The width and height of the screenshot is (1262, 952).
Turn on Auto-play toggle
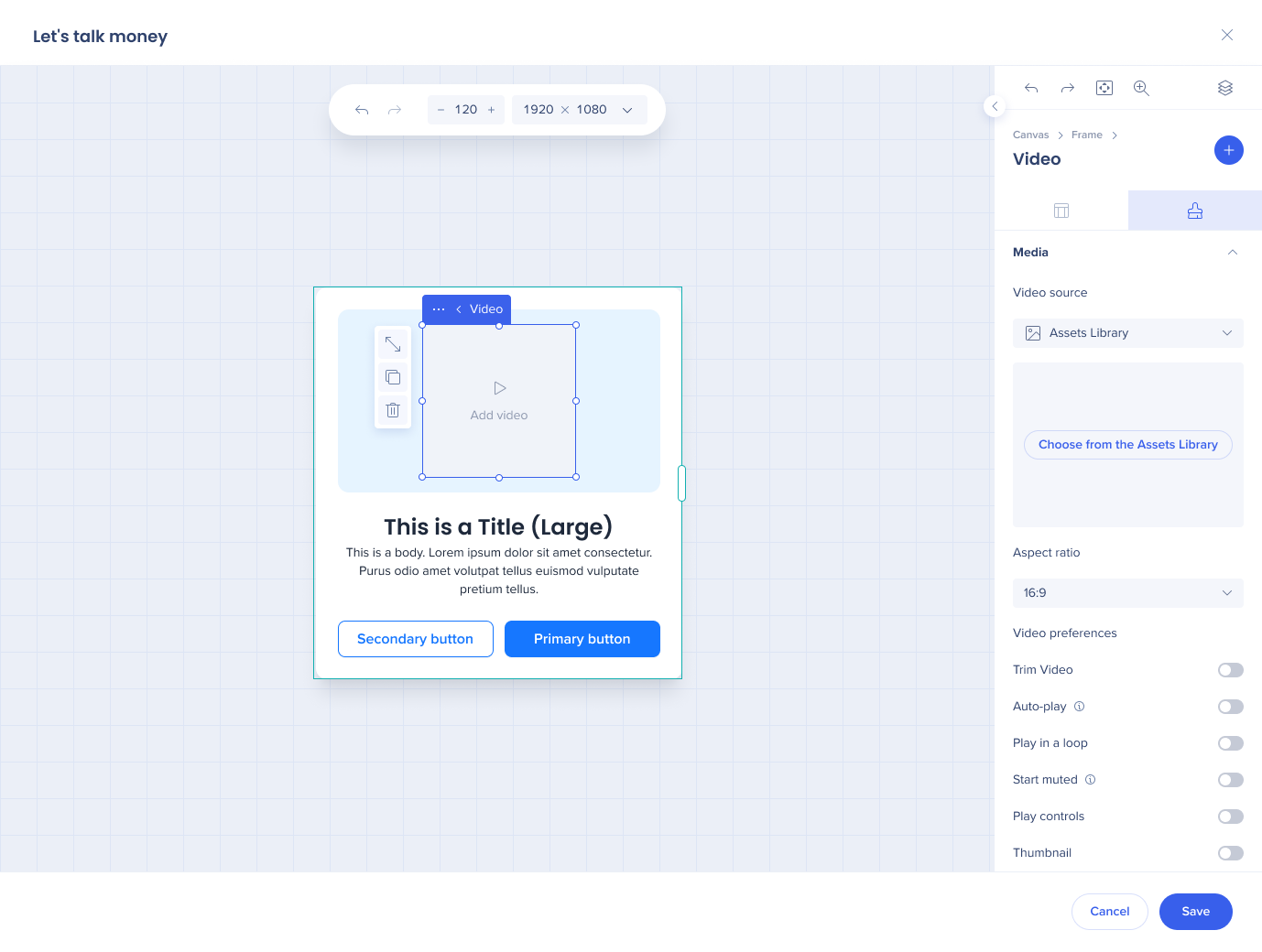(x=1230, y=707)
